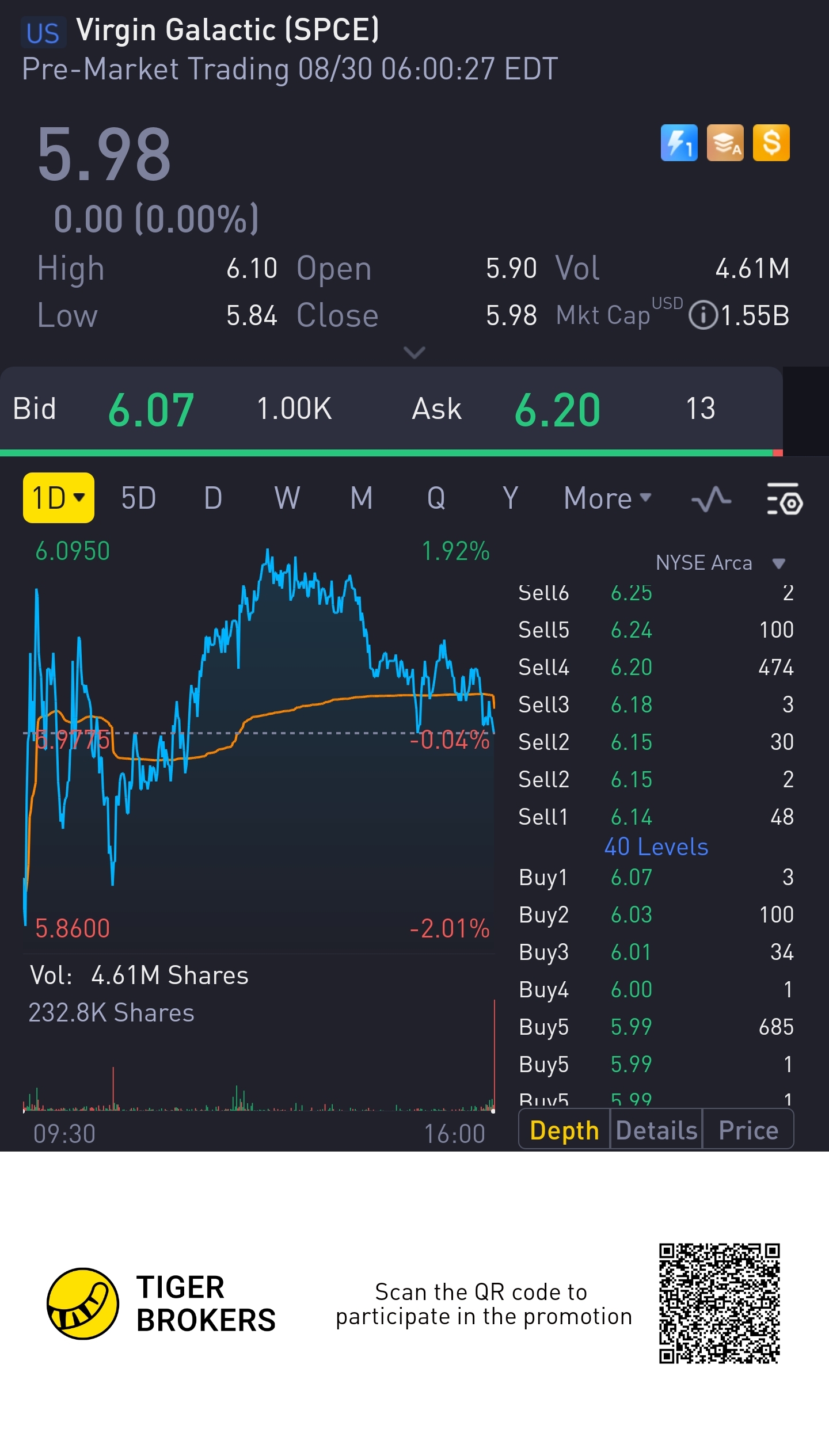Tap the US market badge

[x=43, y=32]
